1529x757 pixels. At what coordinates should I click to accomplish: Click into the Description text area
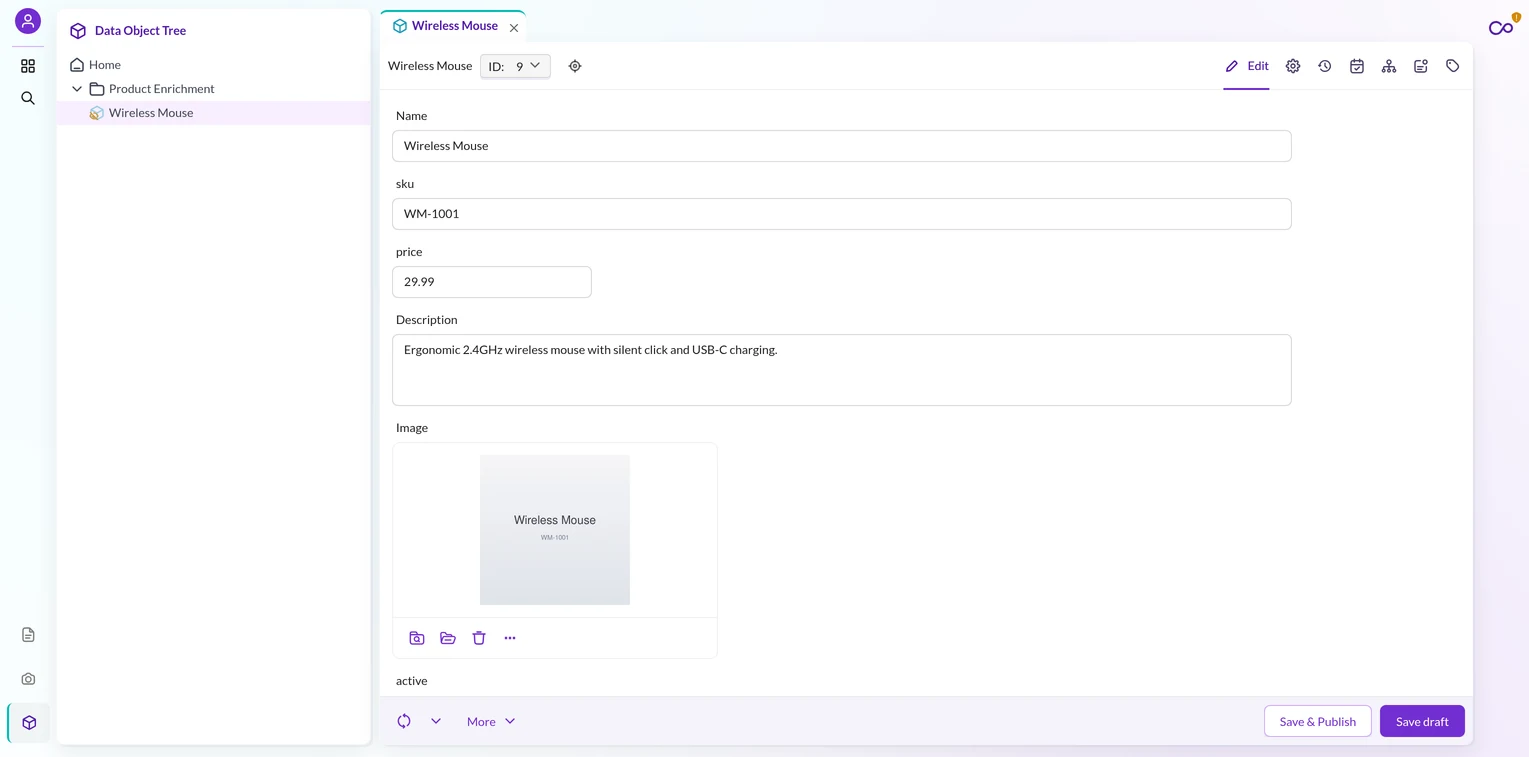[842, 370]
